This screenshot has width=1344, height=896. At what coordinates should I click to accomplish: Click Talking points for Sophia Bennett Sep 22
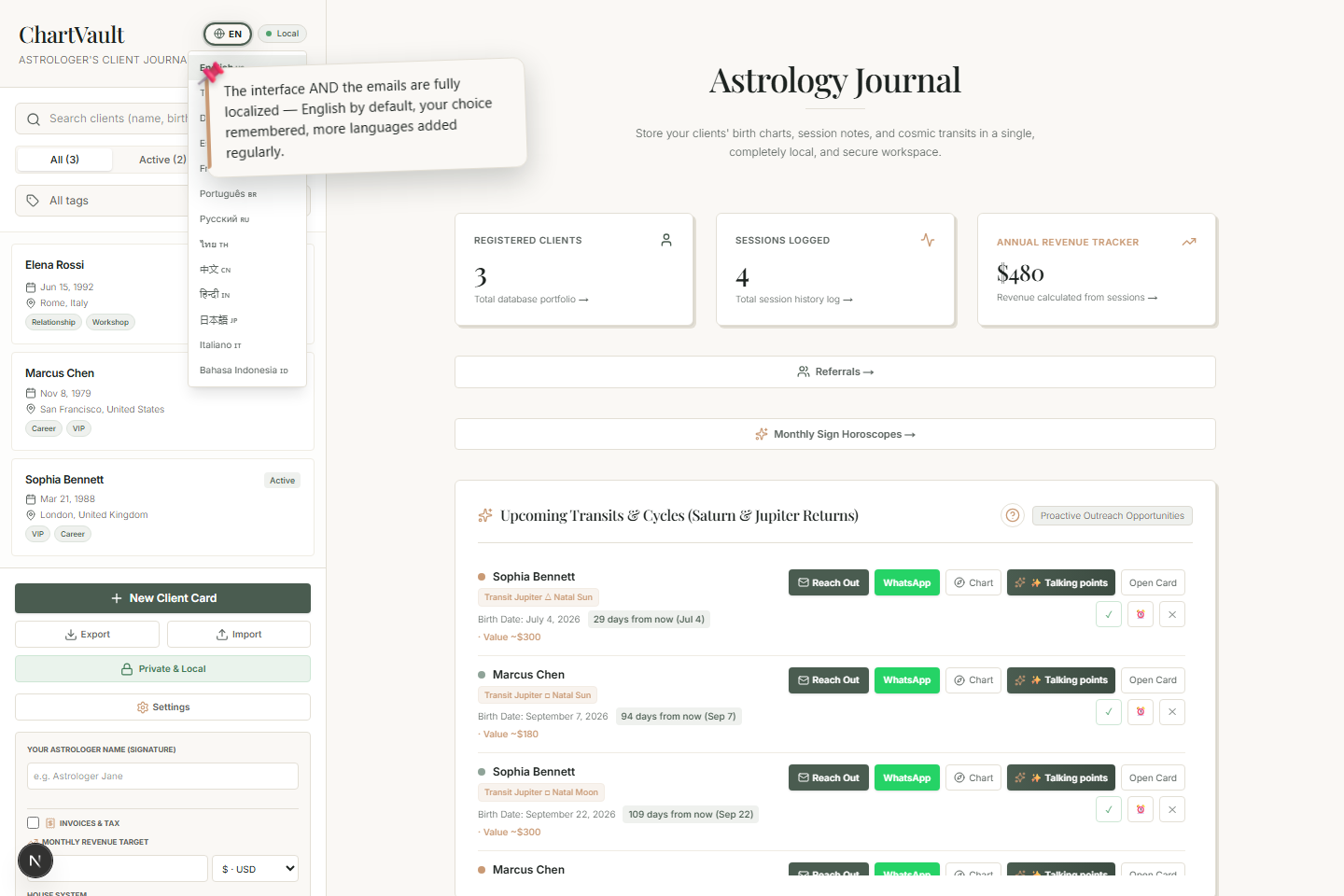1061,777
